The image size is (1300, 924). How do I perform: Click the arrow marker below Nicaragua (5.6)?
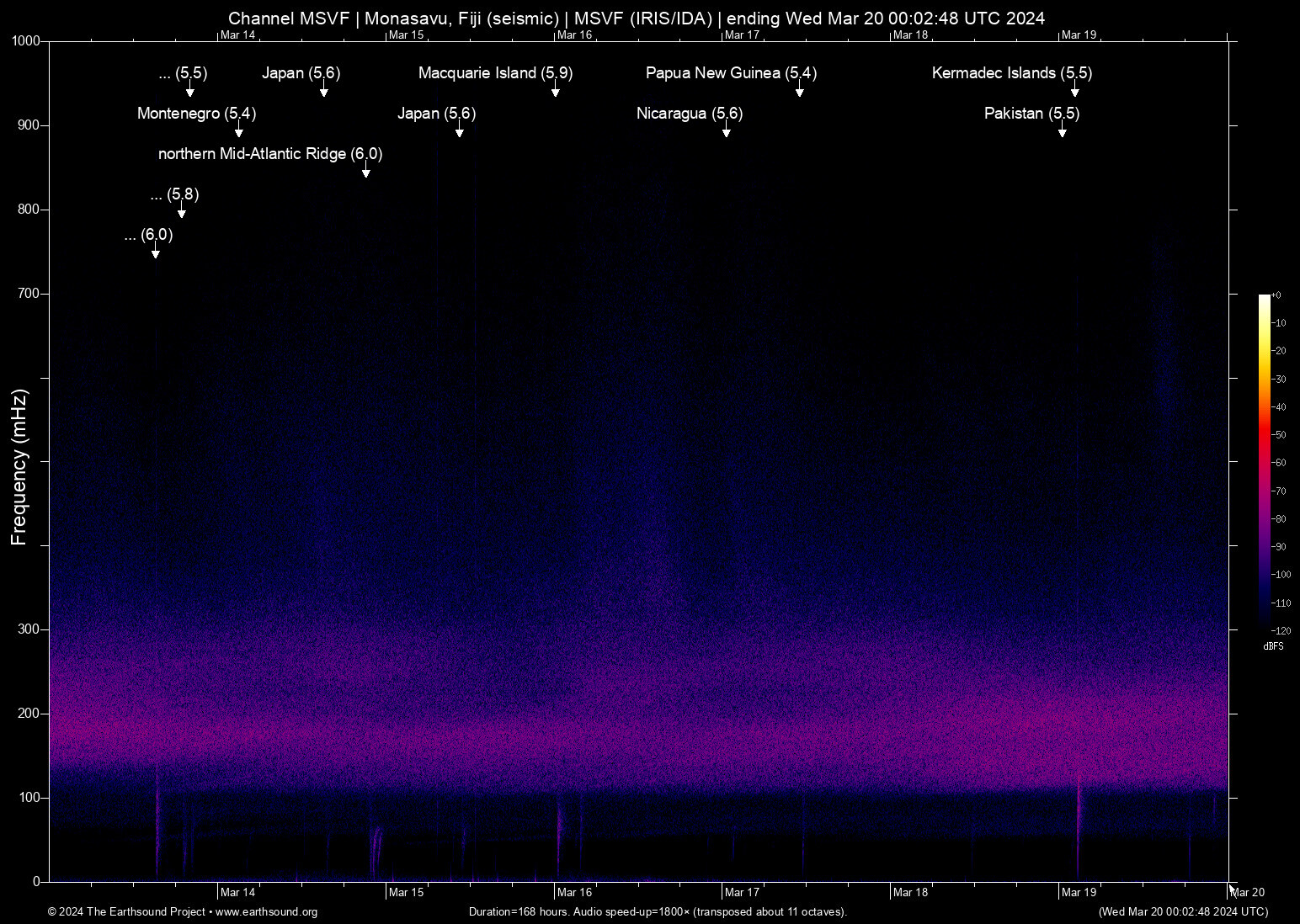click(x=726, y=131)
